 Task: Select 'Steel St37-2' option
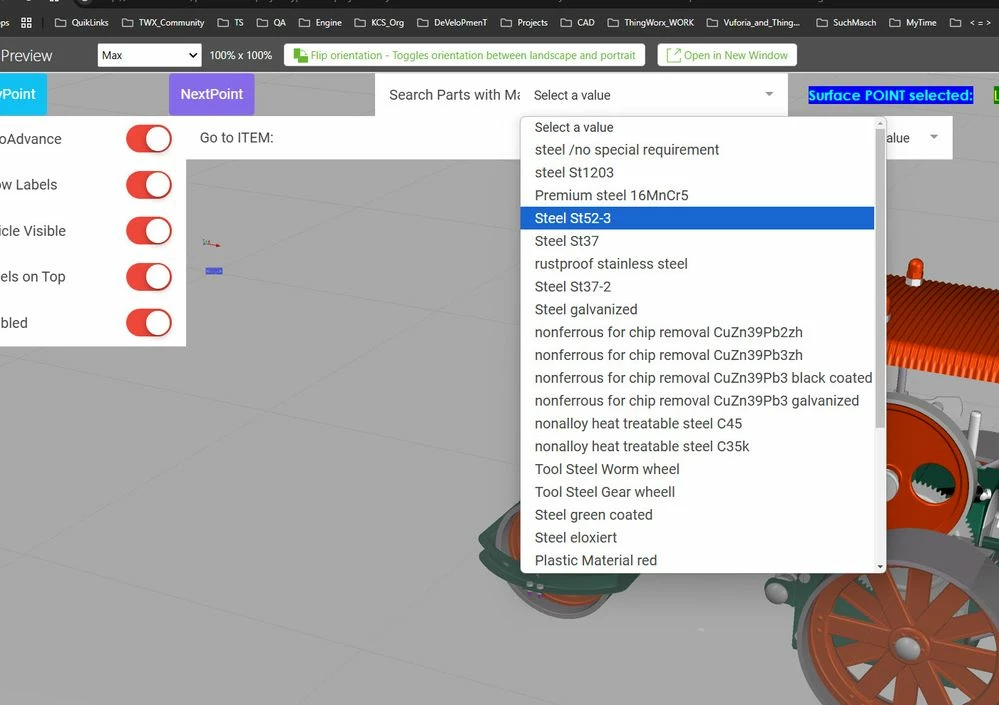tap(697, 287)
